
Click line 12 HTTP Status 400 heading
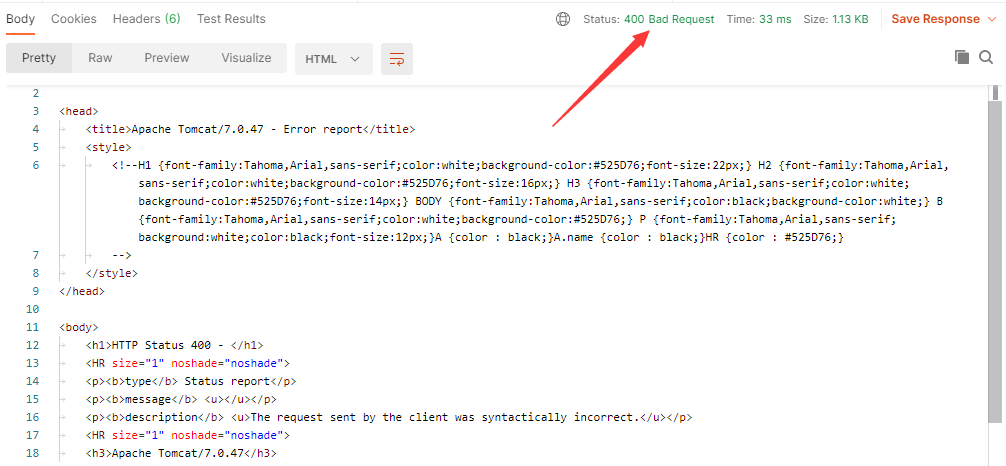tap(175, 345)
